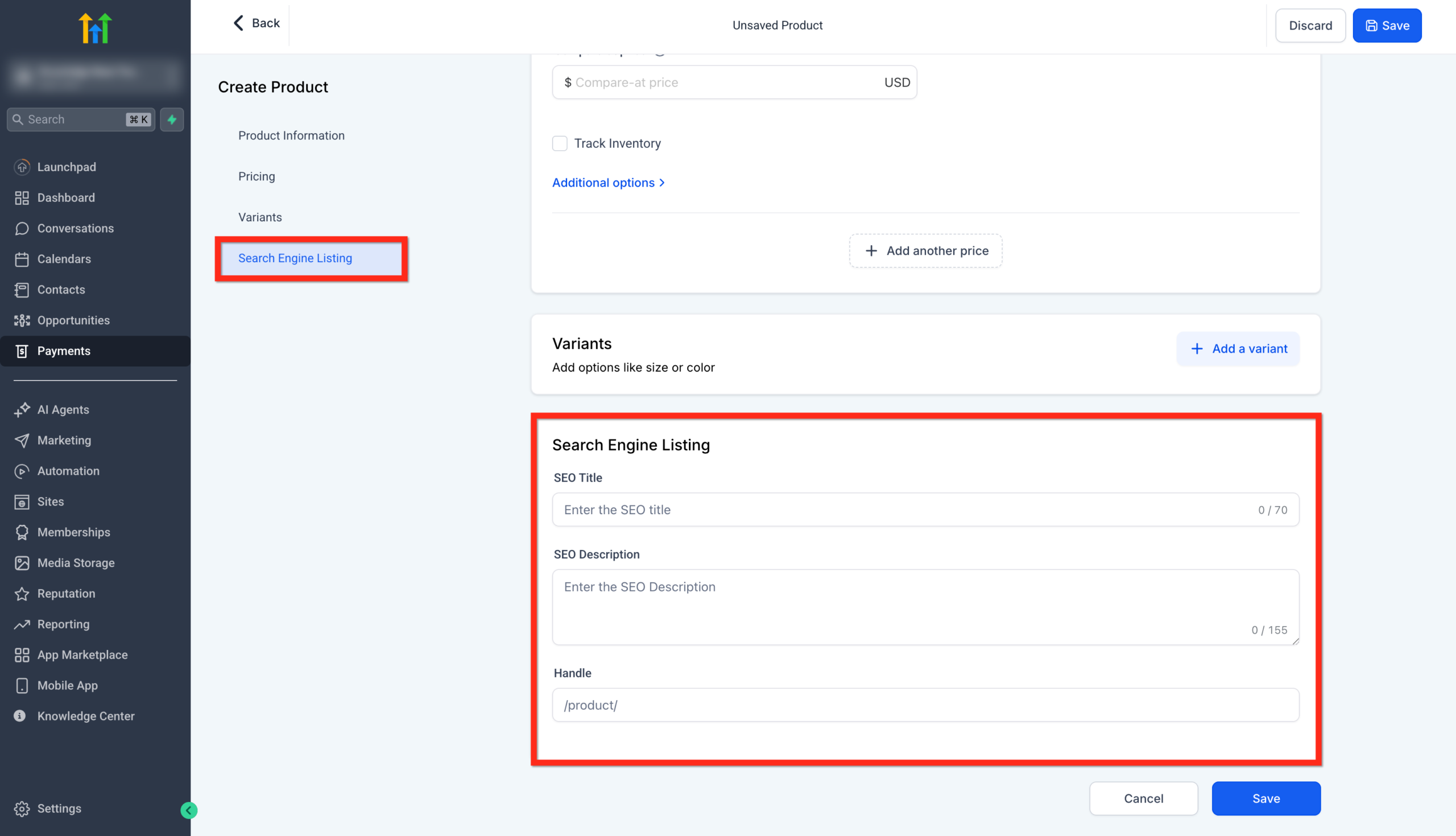Select Opportunities in the sidebar

(73, 320)
